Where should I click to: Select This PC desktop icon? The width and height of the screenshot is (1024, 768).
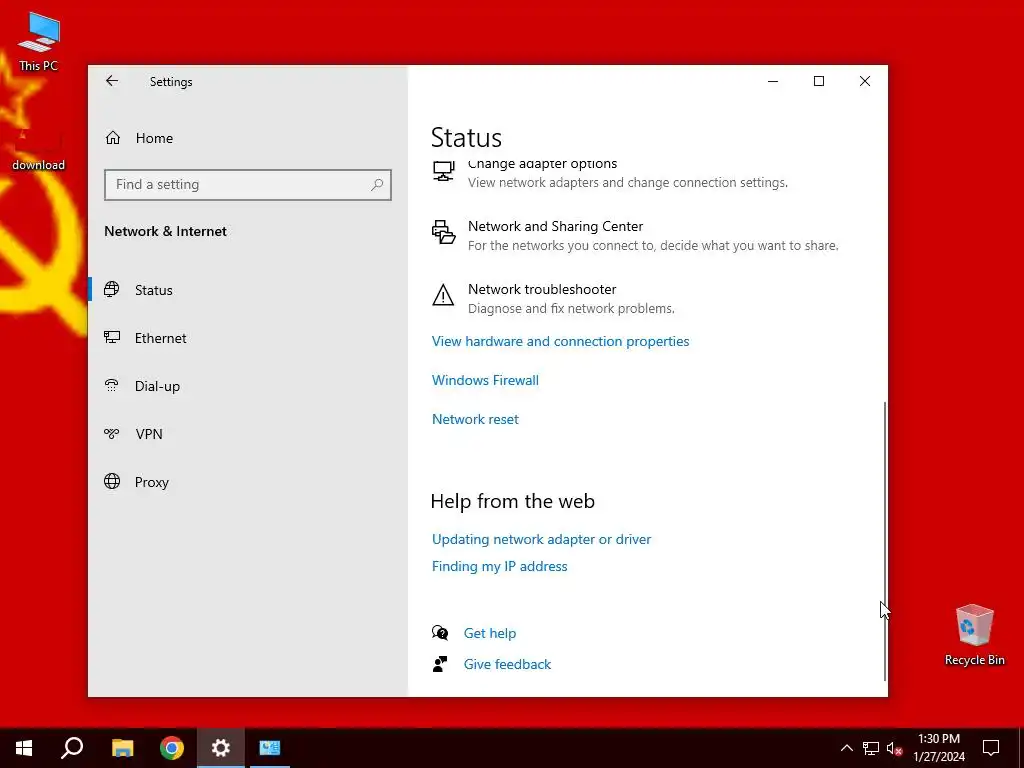pyautogui.click(x=39, y=42)
